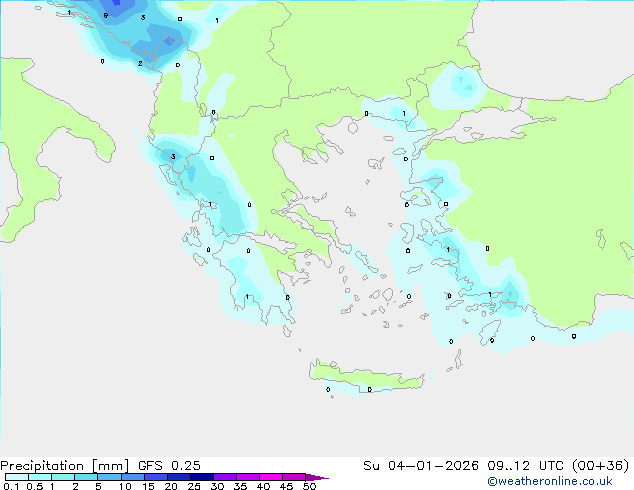
Task: Select the 2–5 mm legend swatch
Action: pos(86,477)
